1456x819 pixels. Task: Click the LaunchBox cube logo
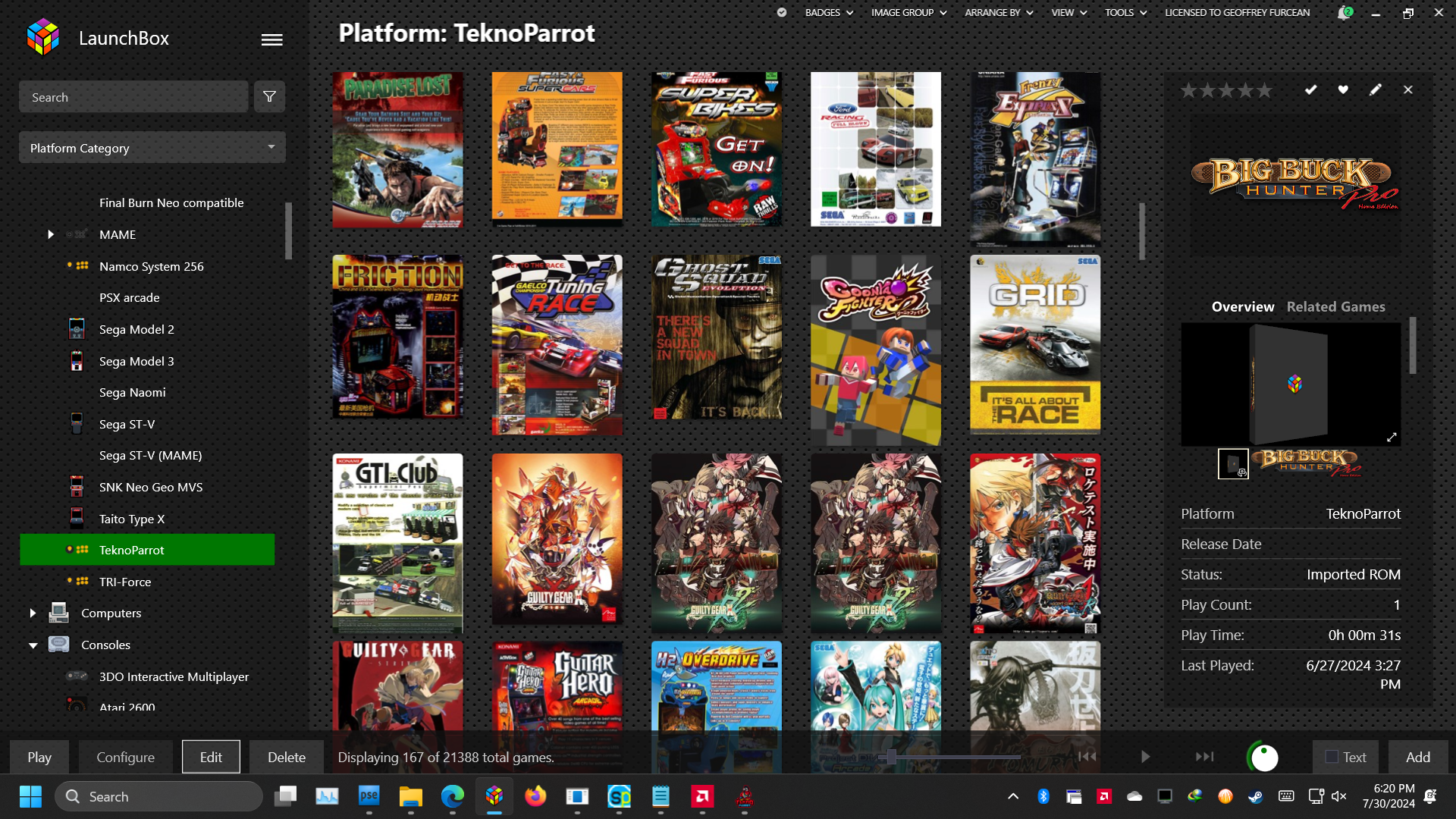[x=42, y=37]
